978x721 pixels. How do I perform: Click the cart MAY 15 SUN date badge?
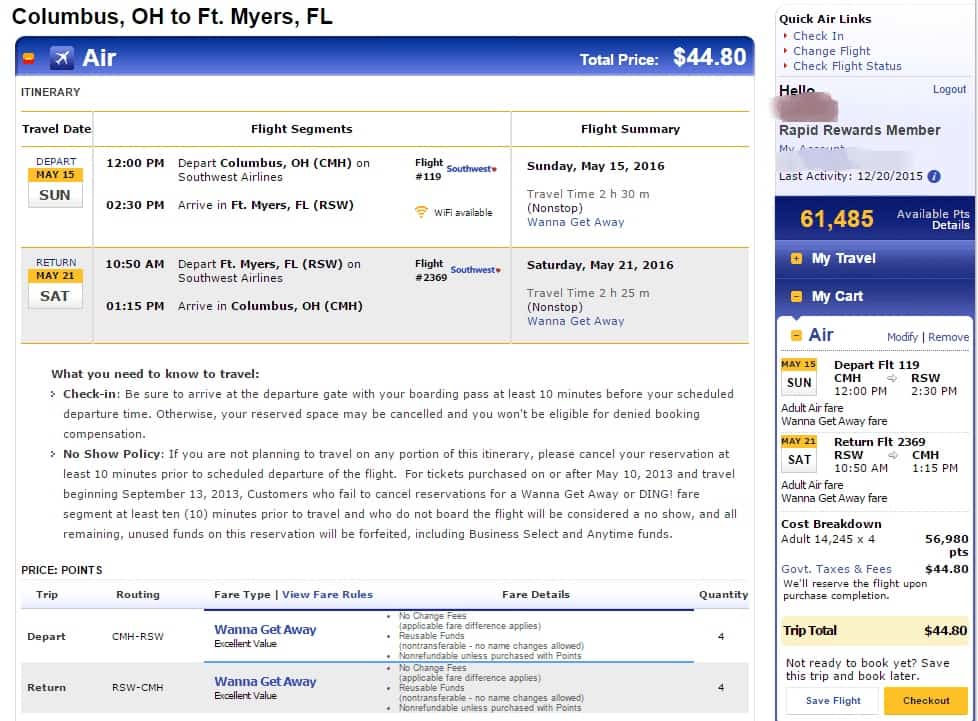tap(798, 376)
